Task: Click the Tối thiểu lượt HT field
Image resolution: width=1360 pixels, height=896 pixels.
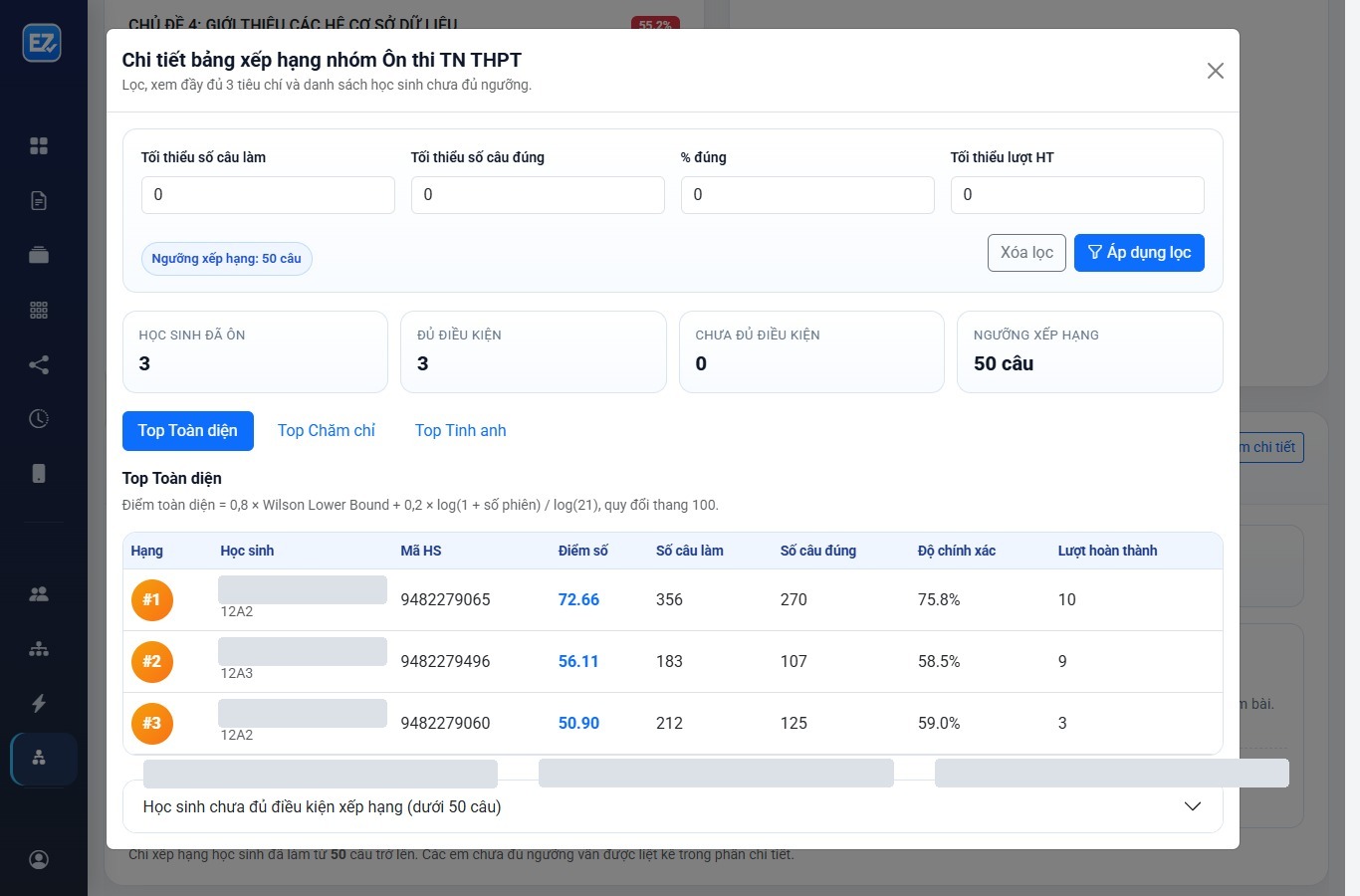Action: pos(1077,195)
